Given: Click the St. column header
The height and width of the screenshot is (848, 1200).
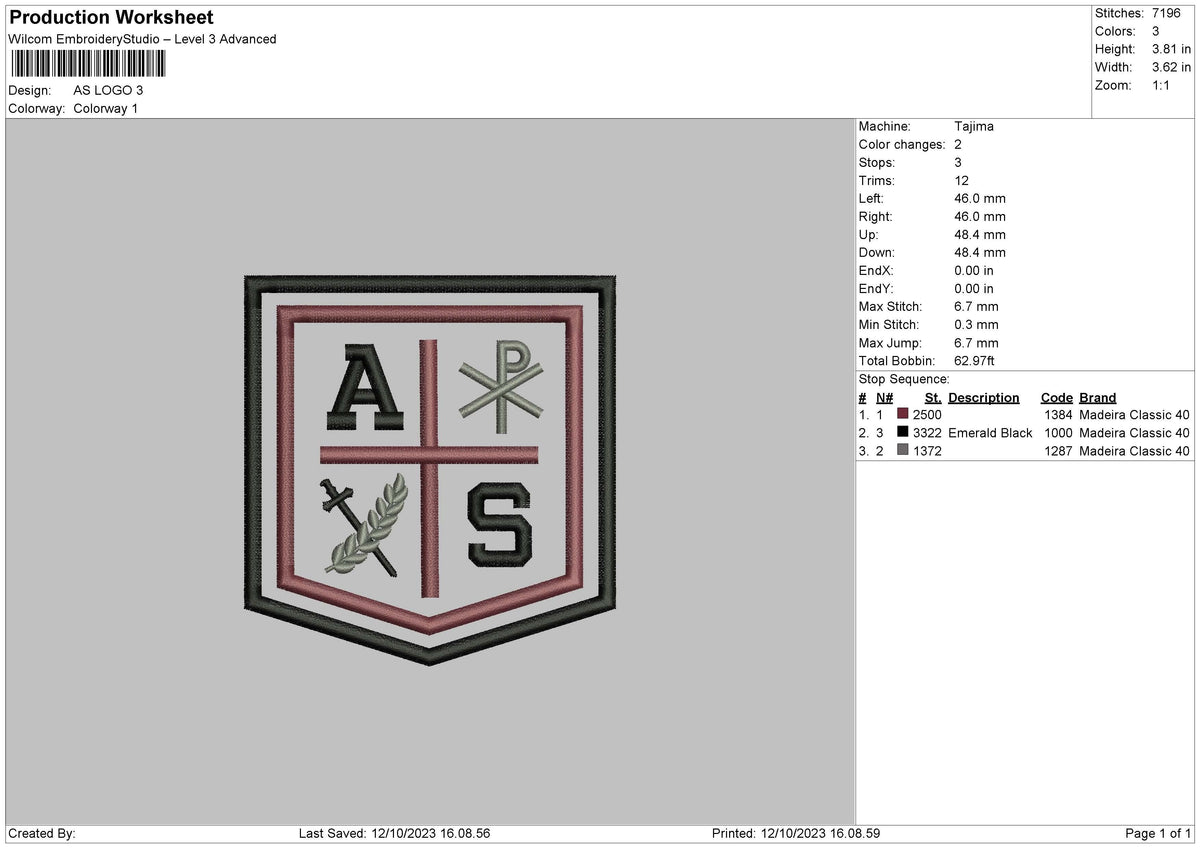Looking at the screenshot, I should (932, 397).
